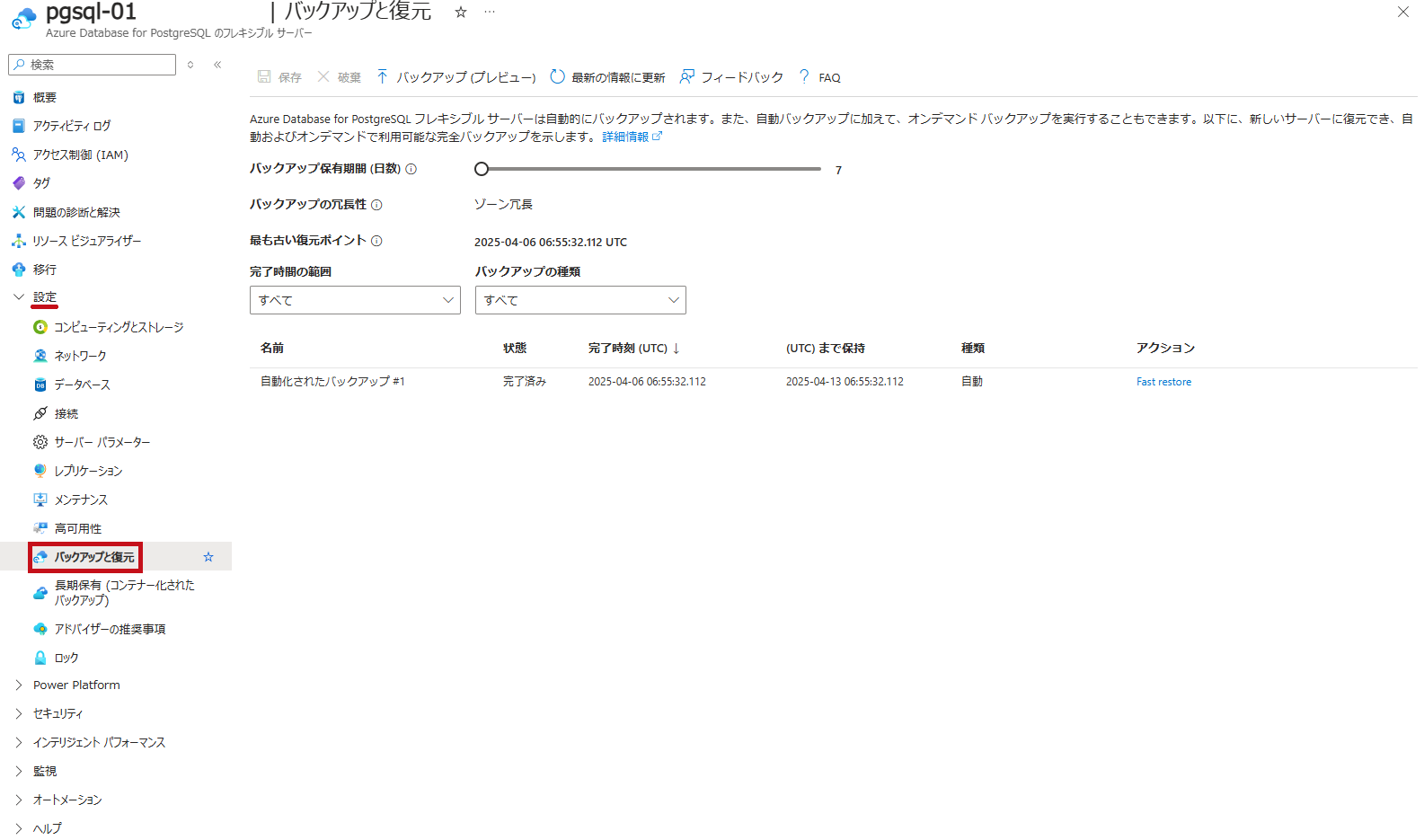Open 接続 settings item
Image resolution: width=1424 pixels, height=840 pixels.
(x=66, y=413)
